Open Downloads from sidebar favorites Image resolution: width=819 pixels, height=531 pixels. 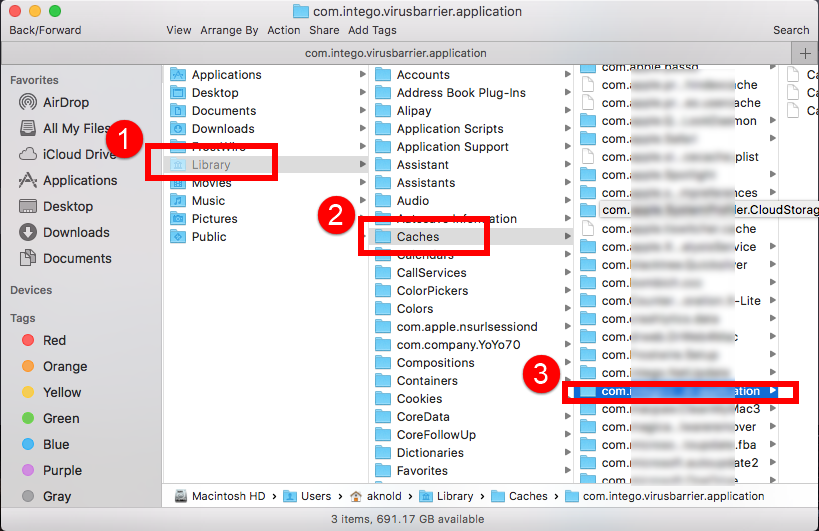click(75, 232)
